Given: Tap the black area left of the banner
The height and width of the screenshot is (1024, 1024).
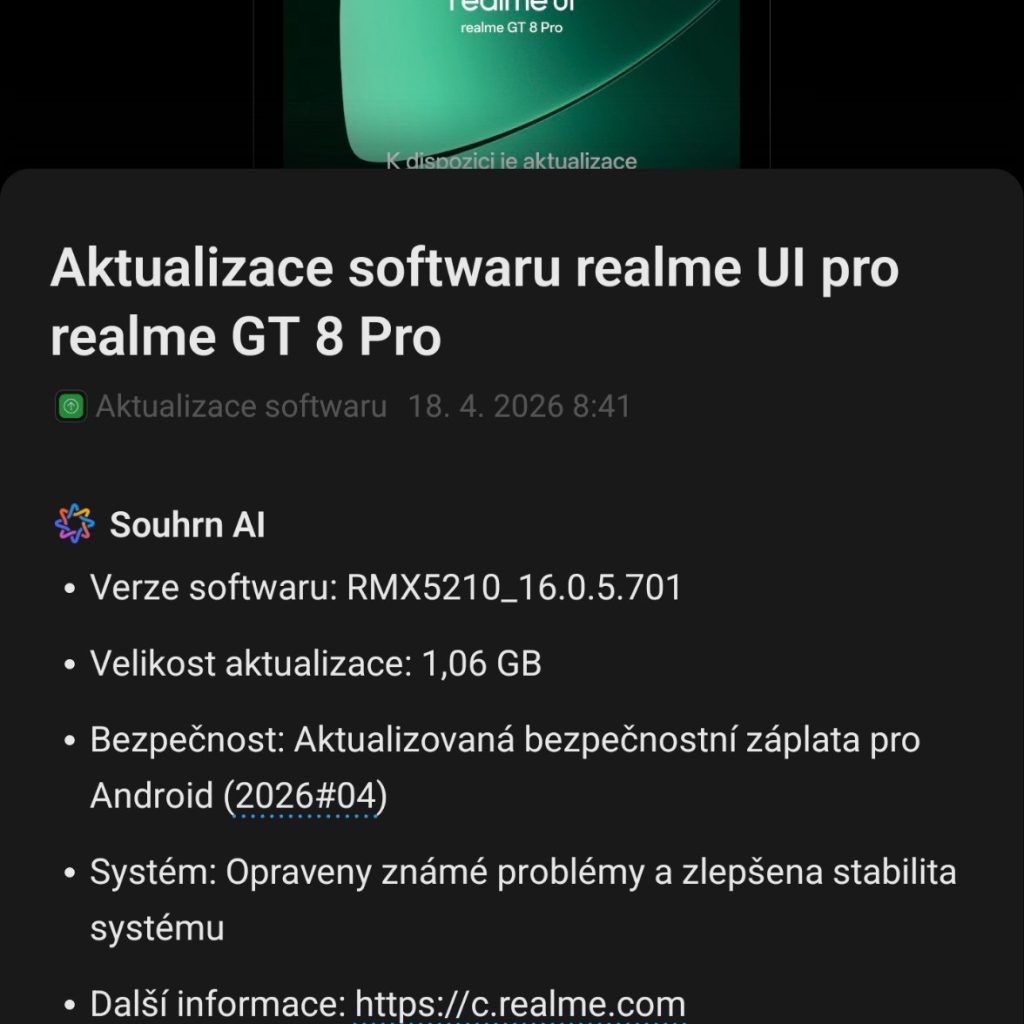Looking at the screenshot, I should pyautogui.click(x=127, y=84).
